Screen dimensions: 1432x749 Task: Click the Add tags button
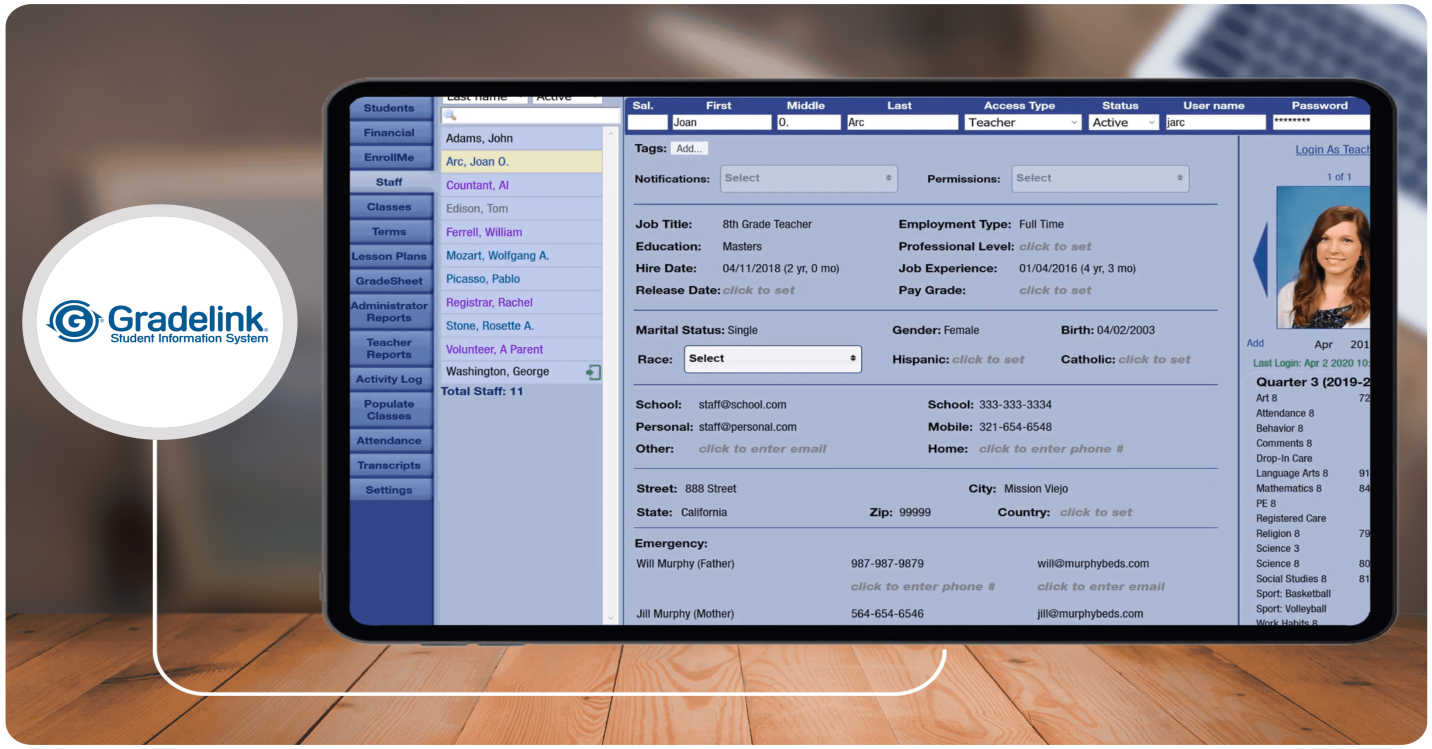click(x=689, y=149)
